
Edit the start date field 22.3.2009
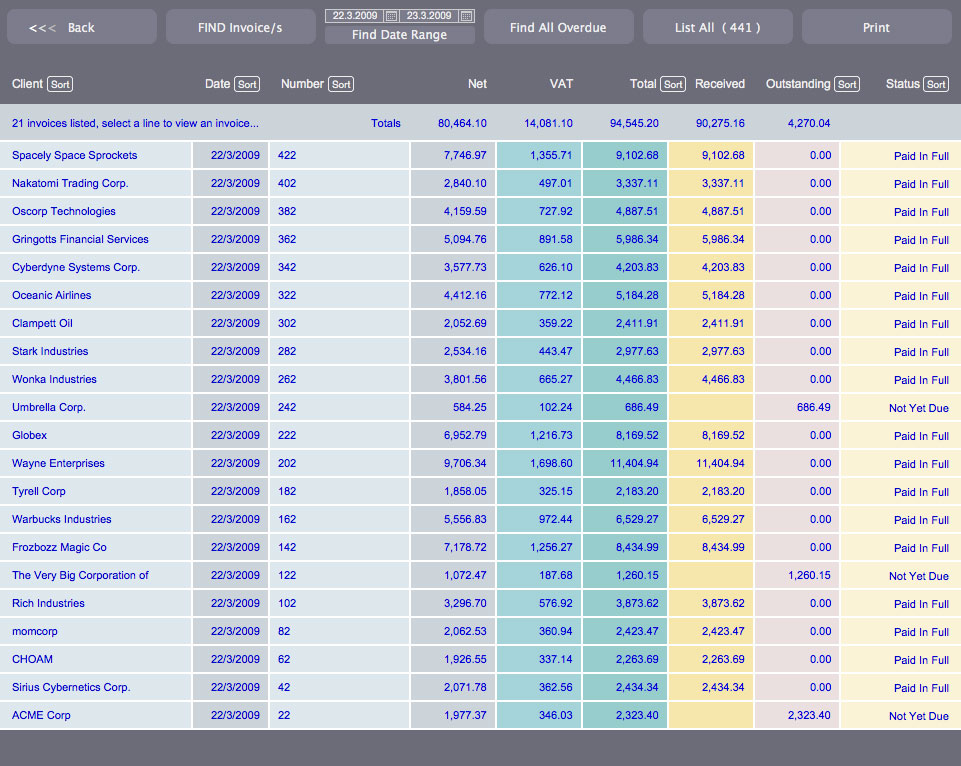coord(355,16)
